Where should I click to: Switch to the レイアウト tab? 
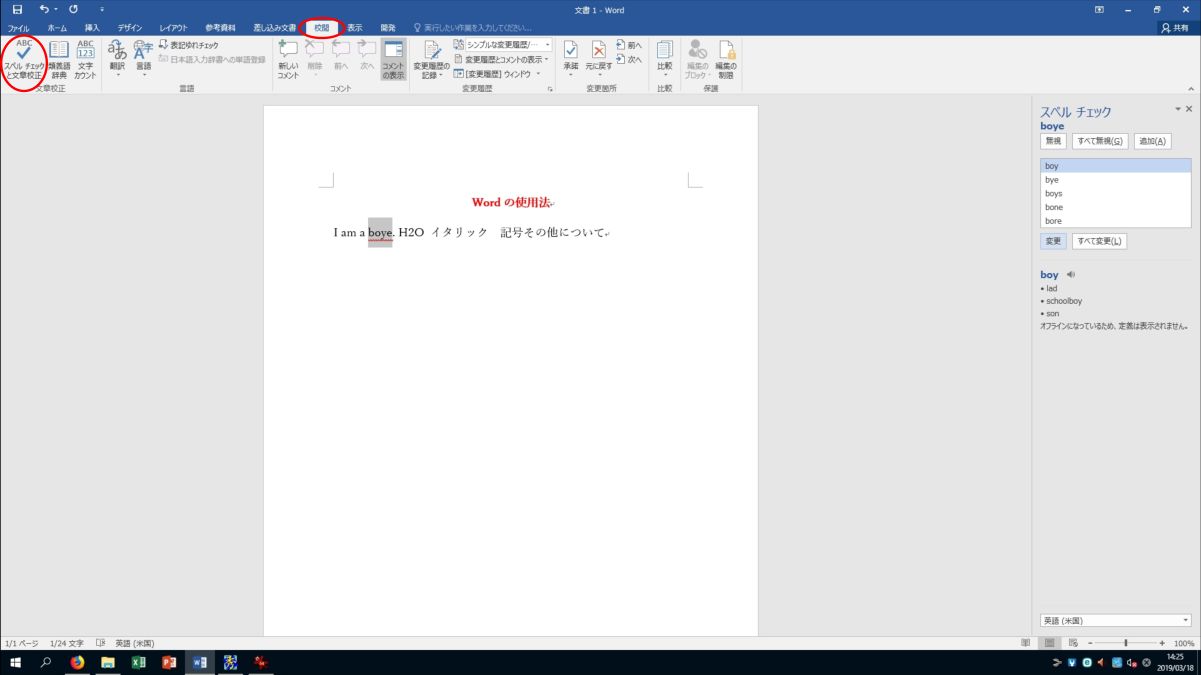173,28
